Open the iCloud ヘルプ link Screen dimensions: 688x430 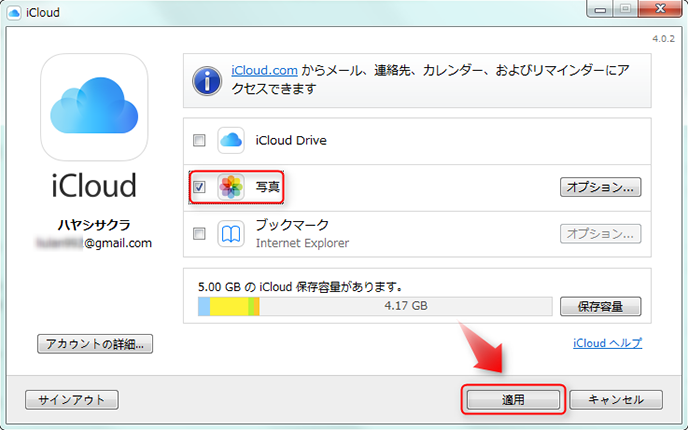(607, 343)
